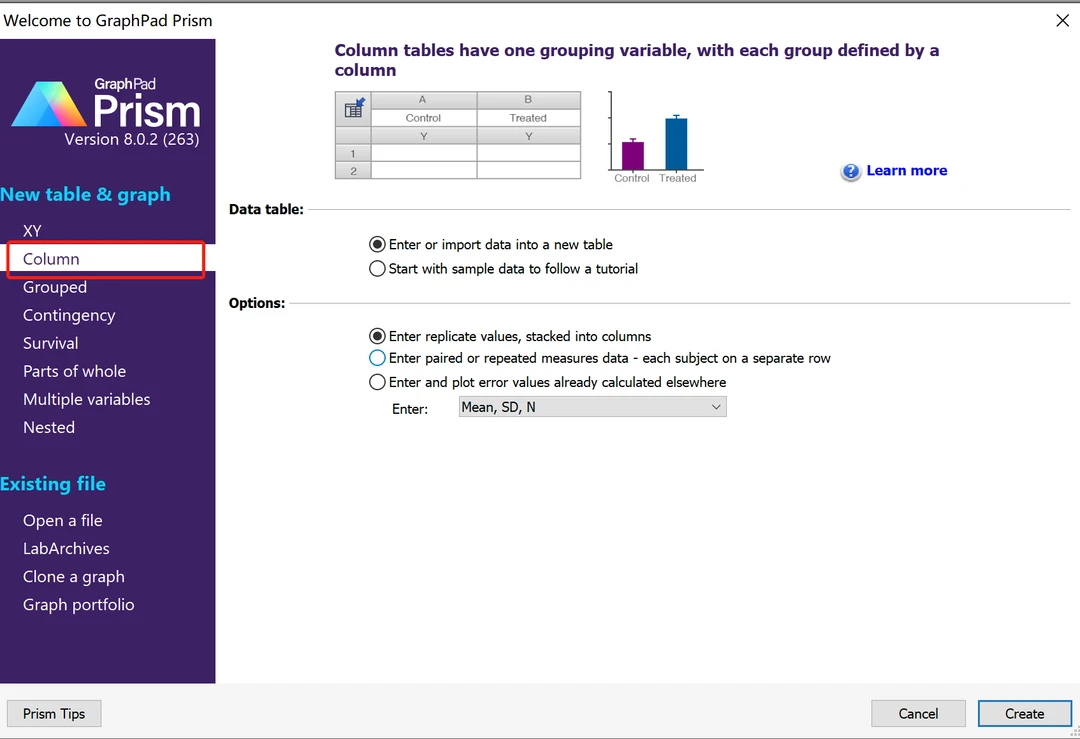Image resolution: width=1080 pixels, height=739 pixels.
Task: Click the 'Existing file' heading
Action: [53, 484]
